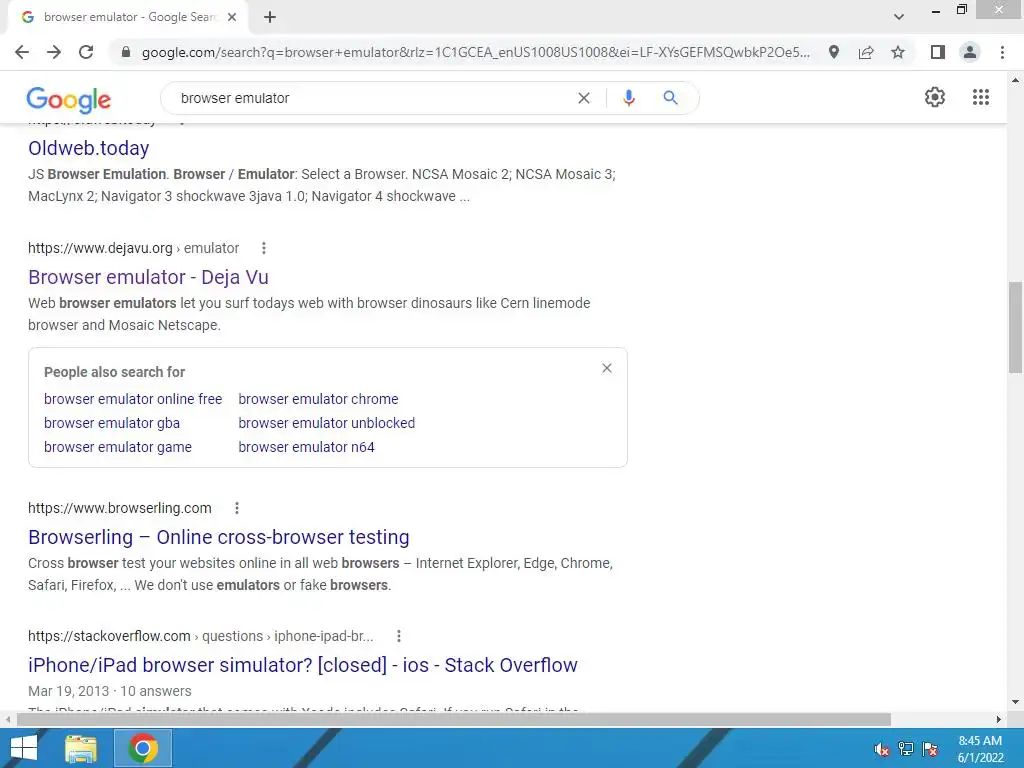Click Chrome icon in taskbar
Image resolution: width=1024 pixels, height=768 pixels.
(x=143, y=748)
